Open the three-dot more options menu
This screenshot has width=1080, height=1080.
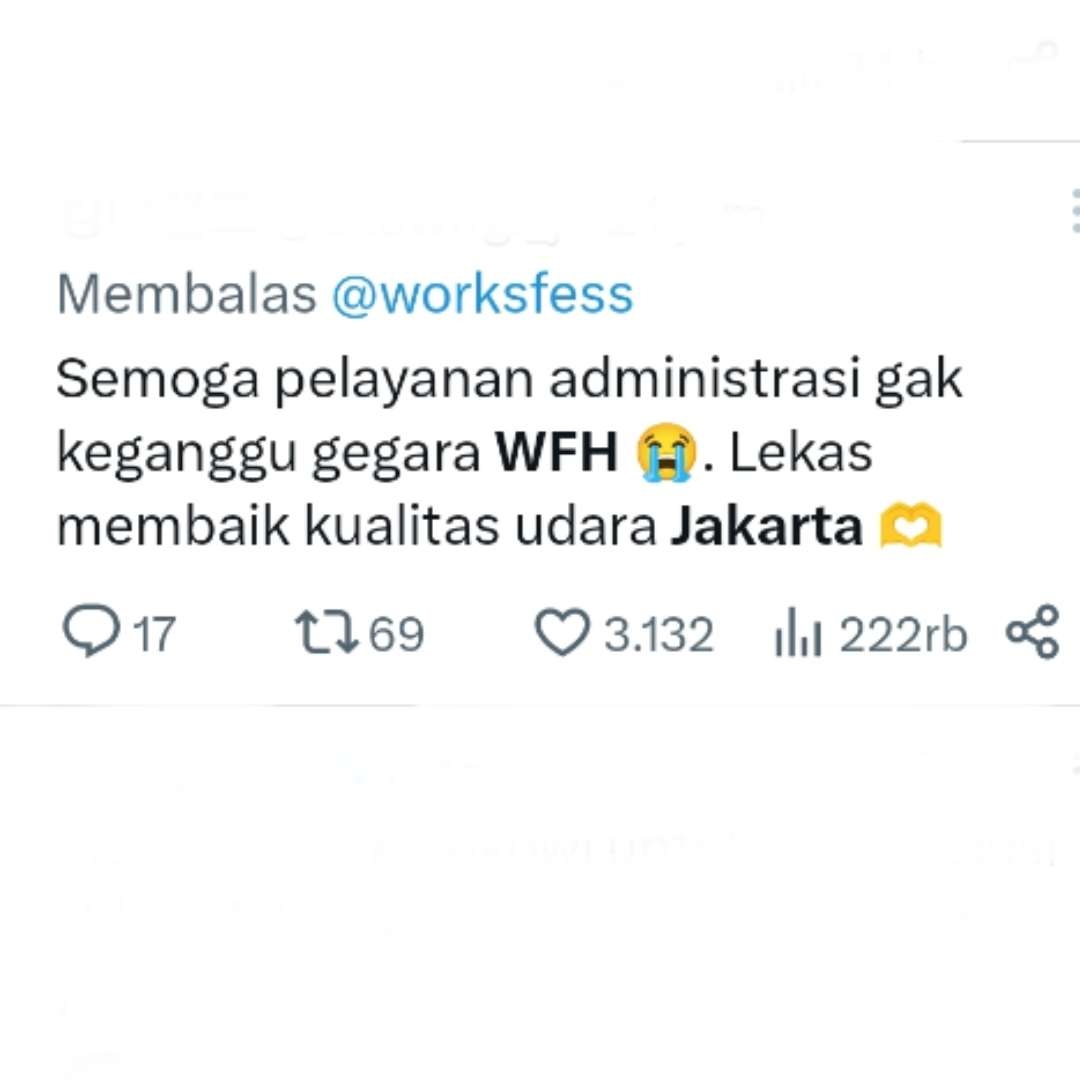1074,211
